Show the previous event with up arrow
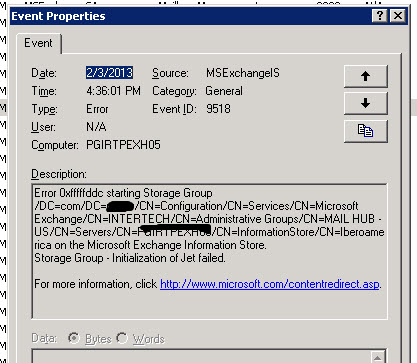The width and height of the screenshot is (417, 363). pos(366,76)
